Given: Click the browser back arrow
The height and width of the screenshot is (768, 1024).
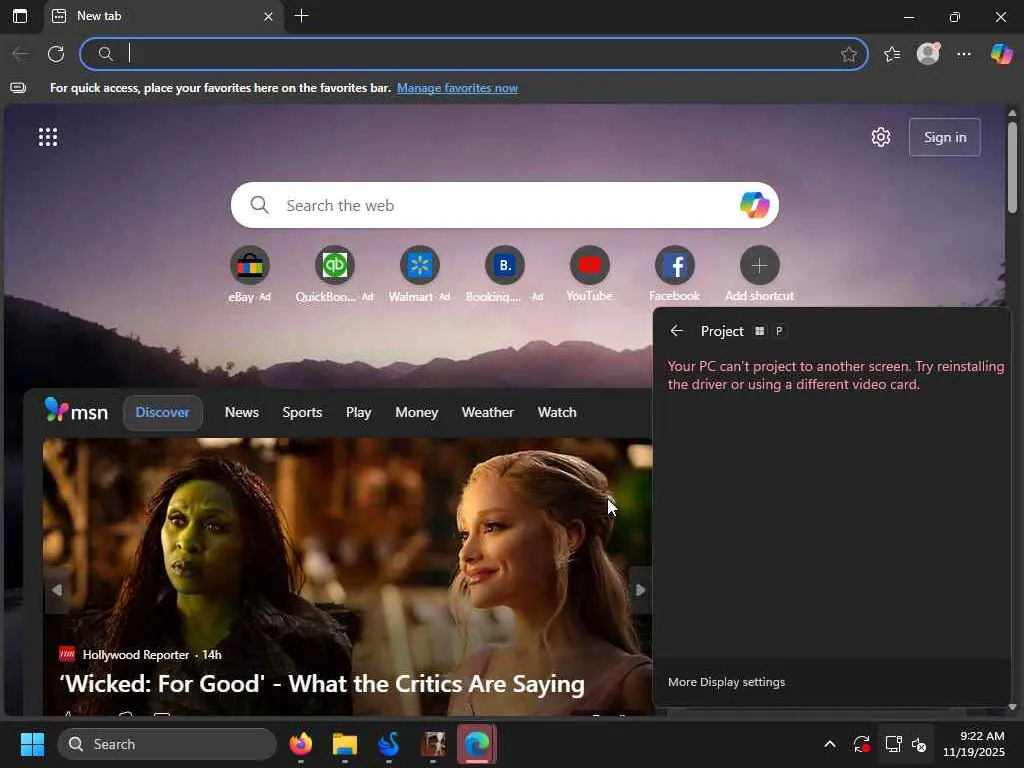Looking at the screenshot, I should pyautogui.click(x=20, y=54).
